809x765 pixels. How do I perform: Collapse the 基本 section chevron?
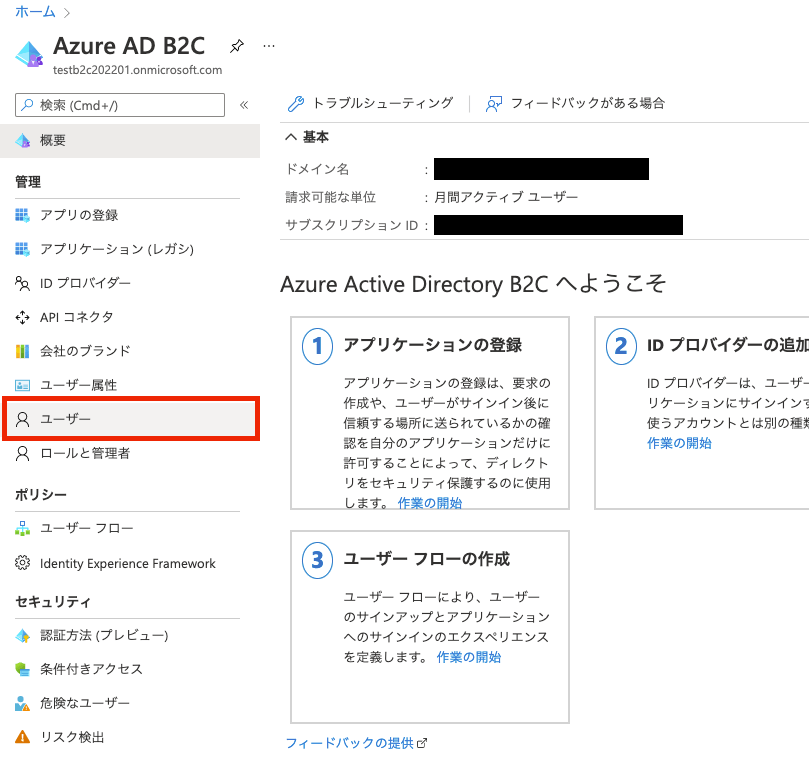tap(291, 137)
